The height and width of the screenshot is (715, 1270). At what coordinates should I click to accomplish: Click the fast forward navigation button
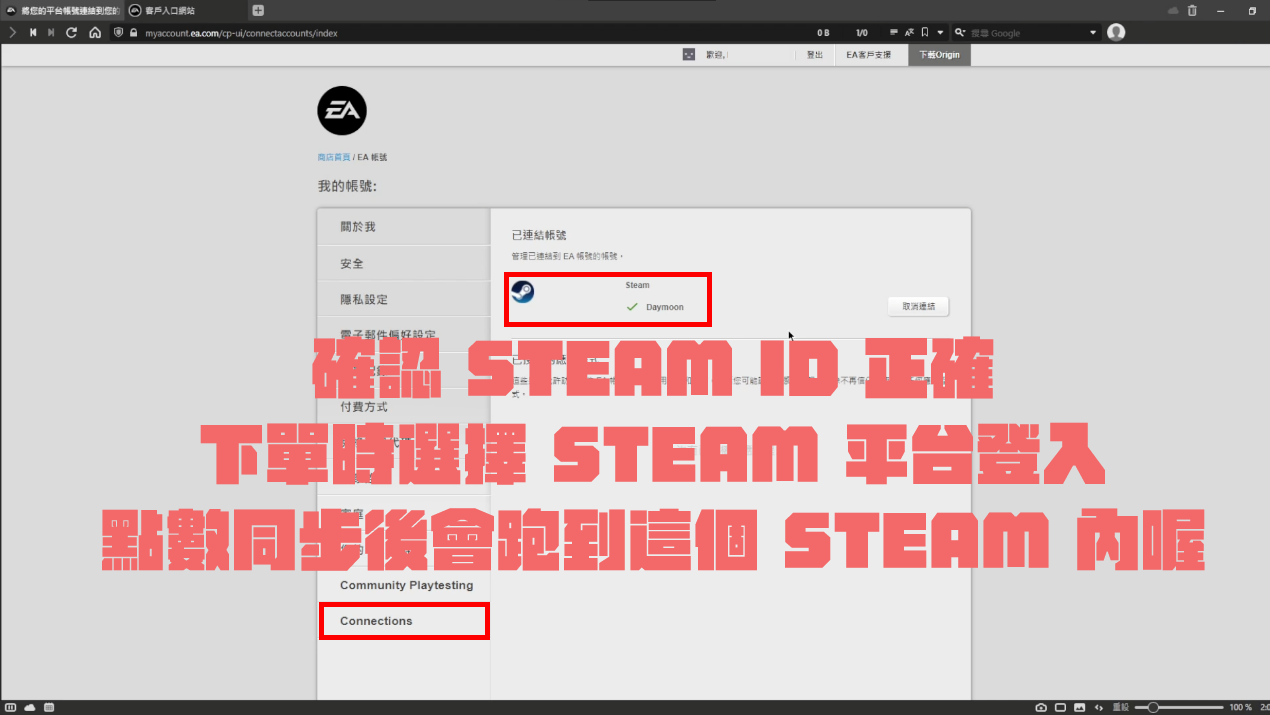point(51,32)
